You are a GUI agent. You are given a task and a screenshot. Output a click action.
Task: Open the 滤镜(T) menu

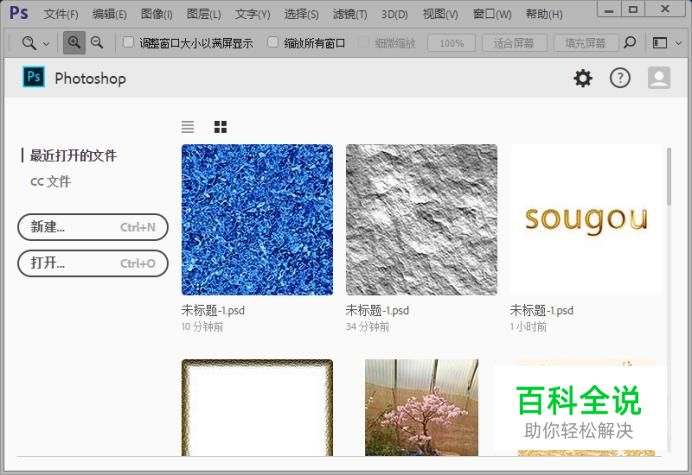pyautogui.click(x=350, y=14)
